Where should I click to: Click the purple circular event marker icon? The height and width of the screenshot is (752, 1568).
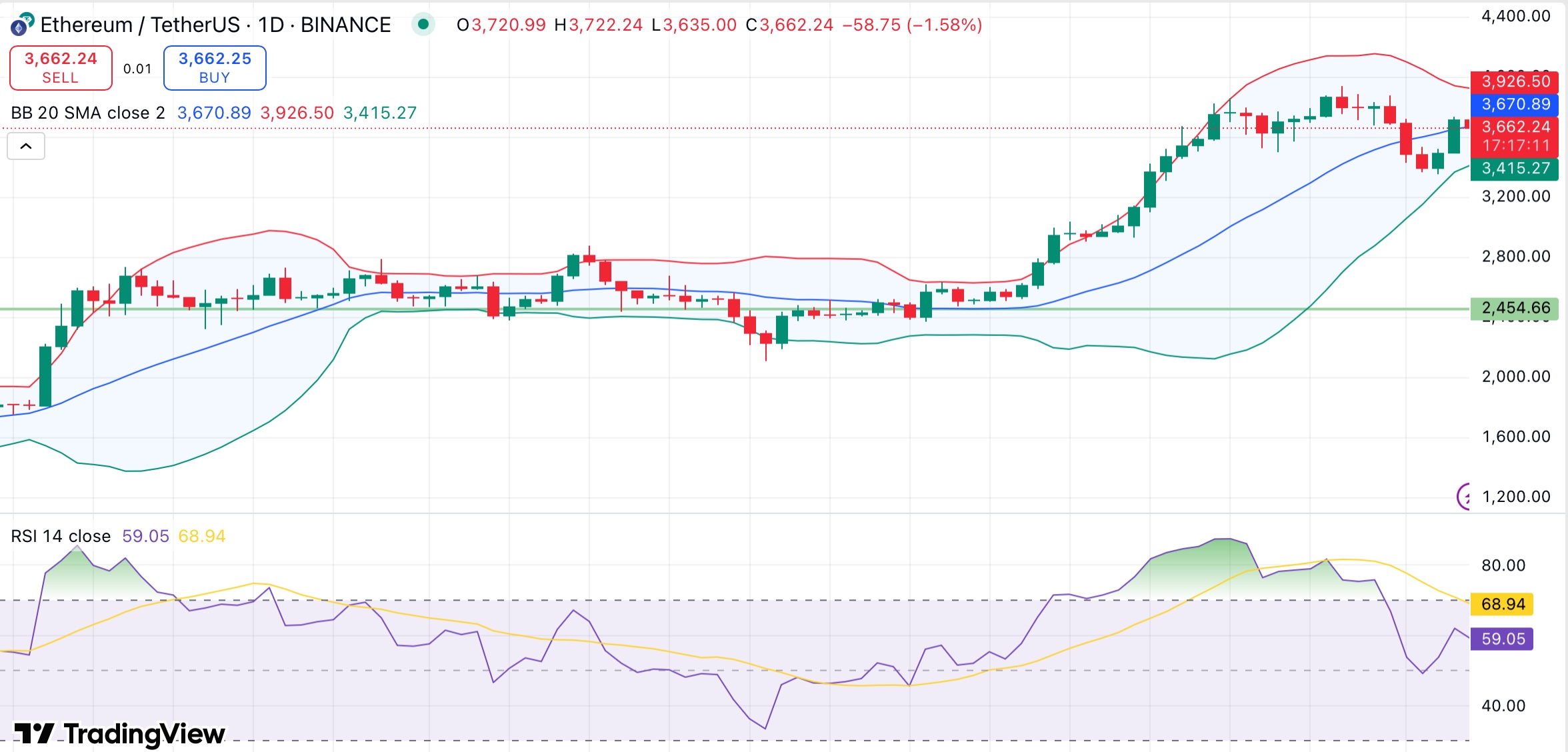[x=1464, y=496]
